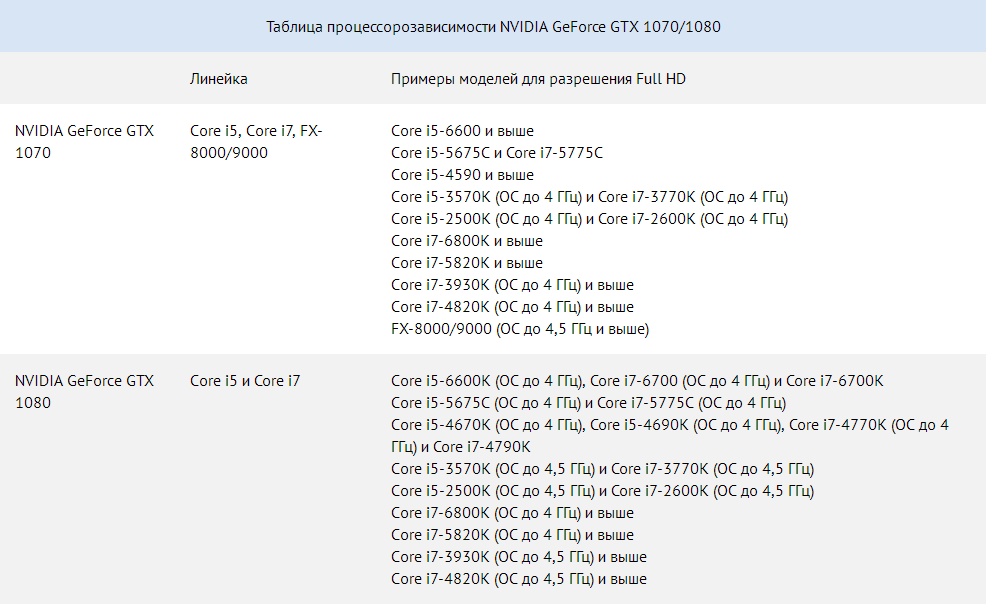Click the line starting 'Core i5-6600K (ОС до 4 ГГц)'
Viewport: 987px width, 605px height.
(637, 381)
